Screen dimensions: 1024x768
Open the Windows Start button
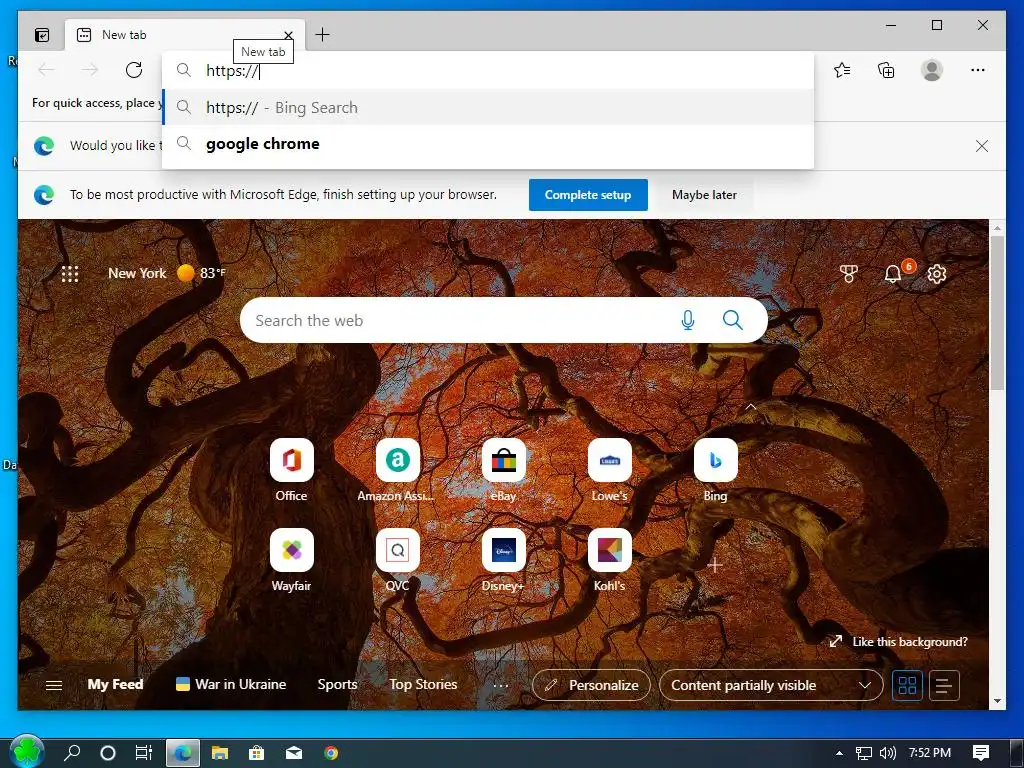pos(27,752)
